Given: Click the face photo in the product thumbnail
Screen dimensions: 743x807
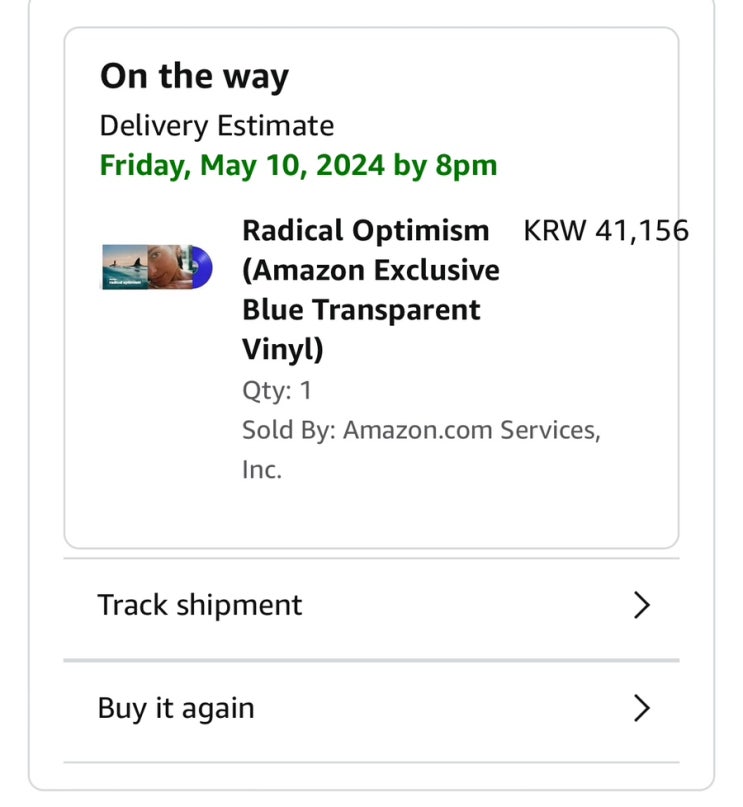Looking at the screenshot, I should pos(162,267).
